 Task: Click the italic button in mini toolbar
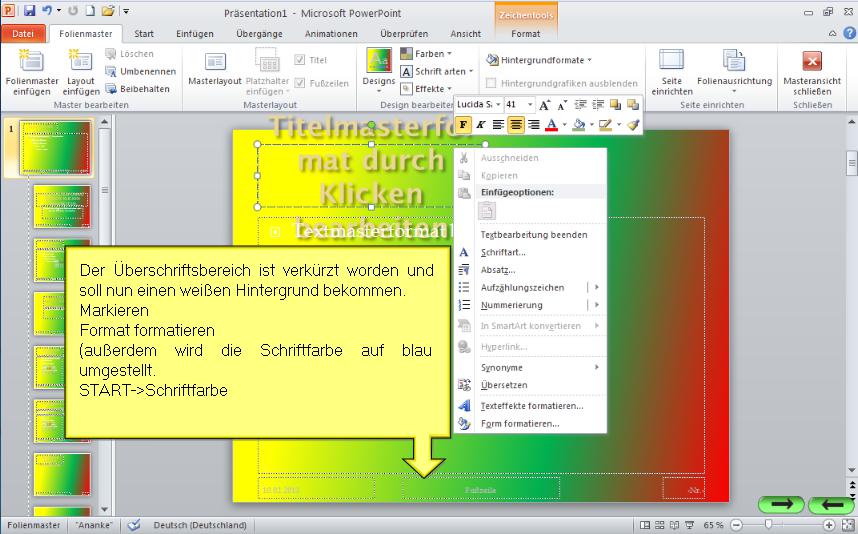pyautogui.click(x=481, y=125)
